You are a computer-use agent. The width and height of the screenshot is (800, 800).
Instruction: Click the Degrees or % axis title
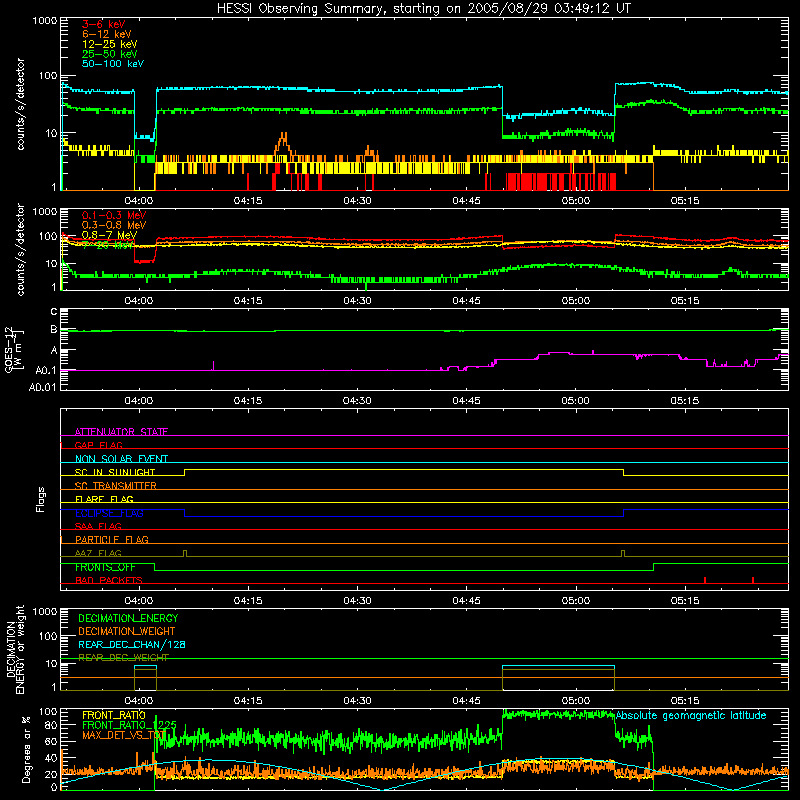26,749
